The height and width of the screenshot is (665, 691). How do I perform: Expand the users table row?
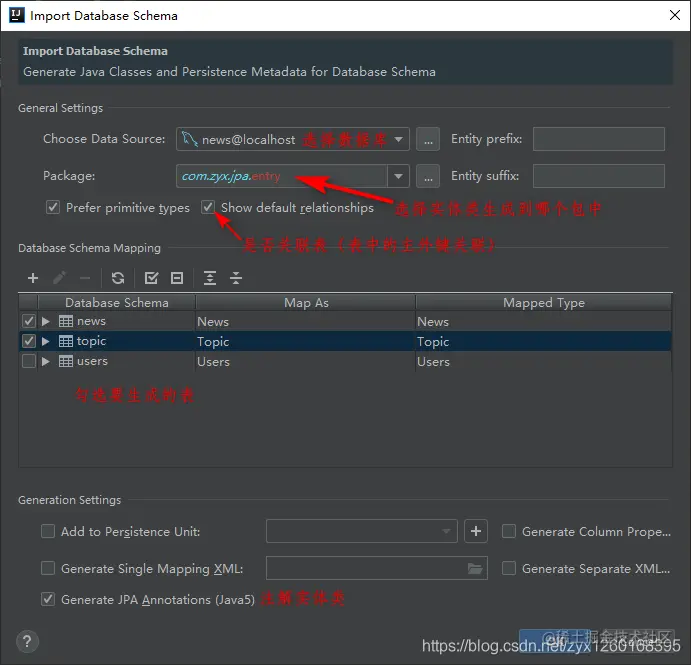click(45, 361)
